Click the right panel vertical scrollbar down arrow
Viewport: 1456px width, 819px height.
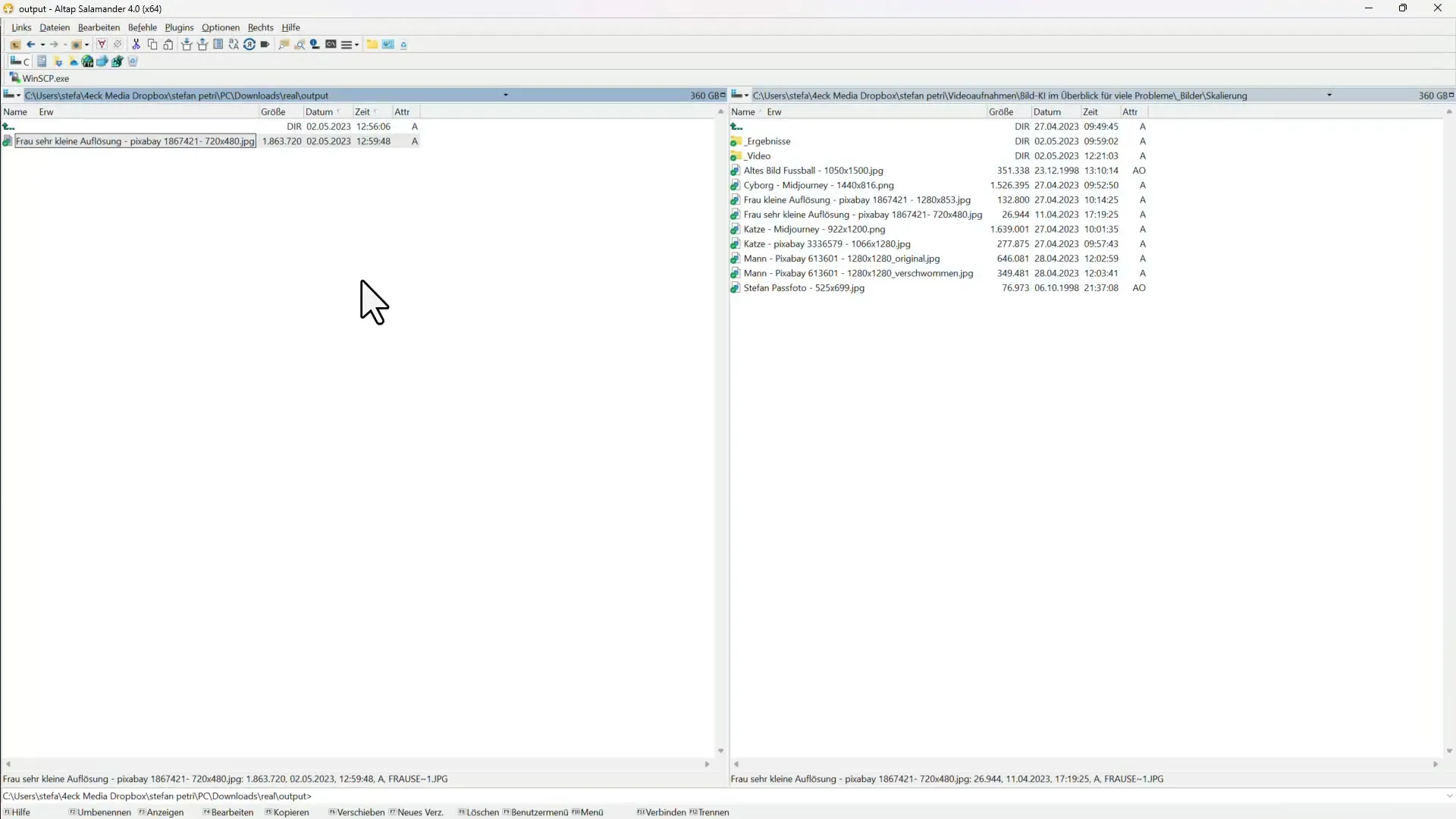(1448, 751)
